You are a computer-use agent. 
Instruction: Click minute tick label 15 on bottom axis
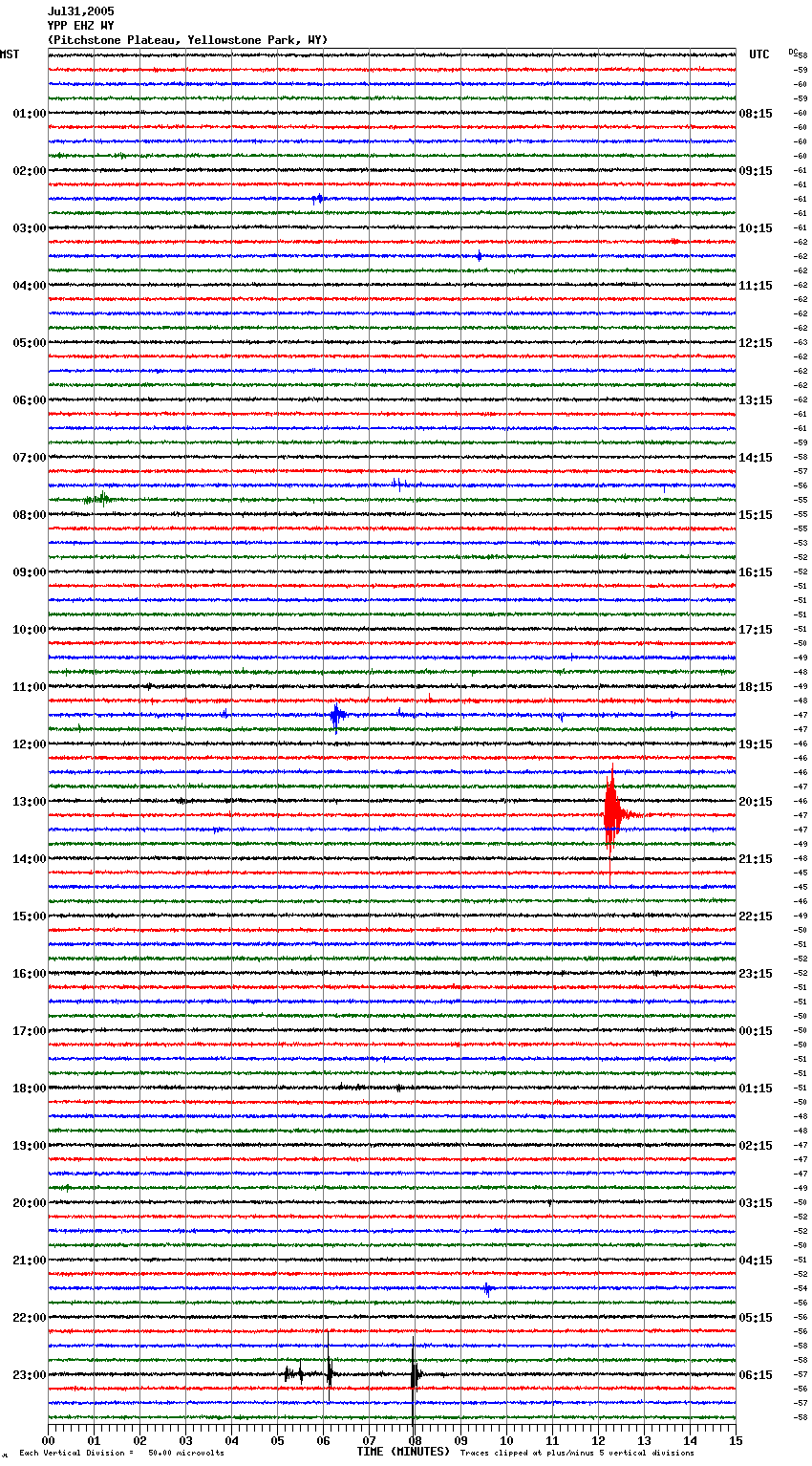point(736,1440)
